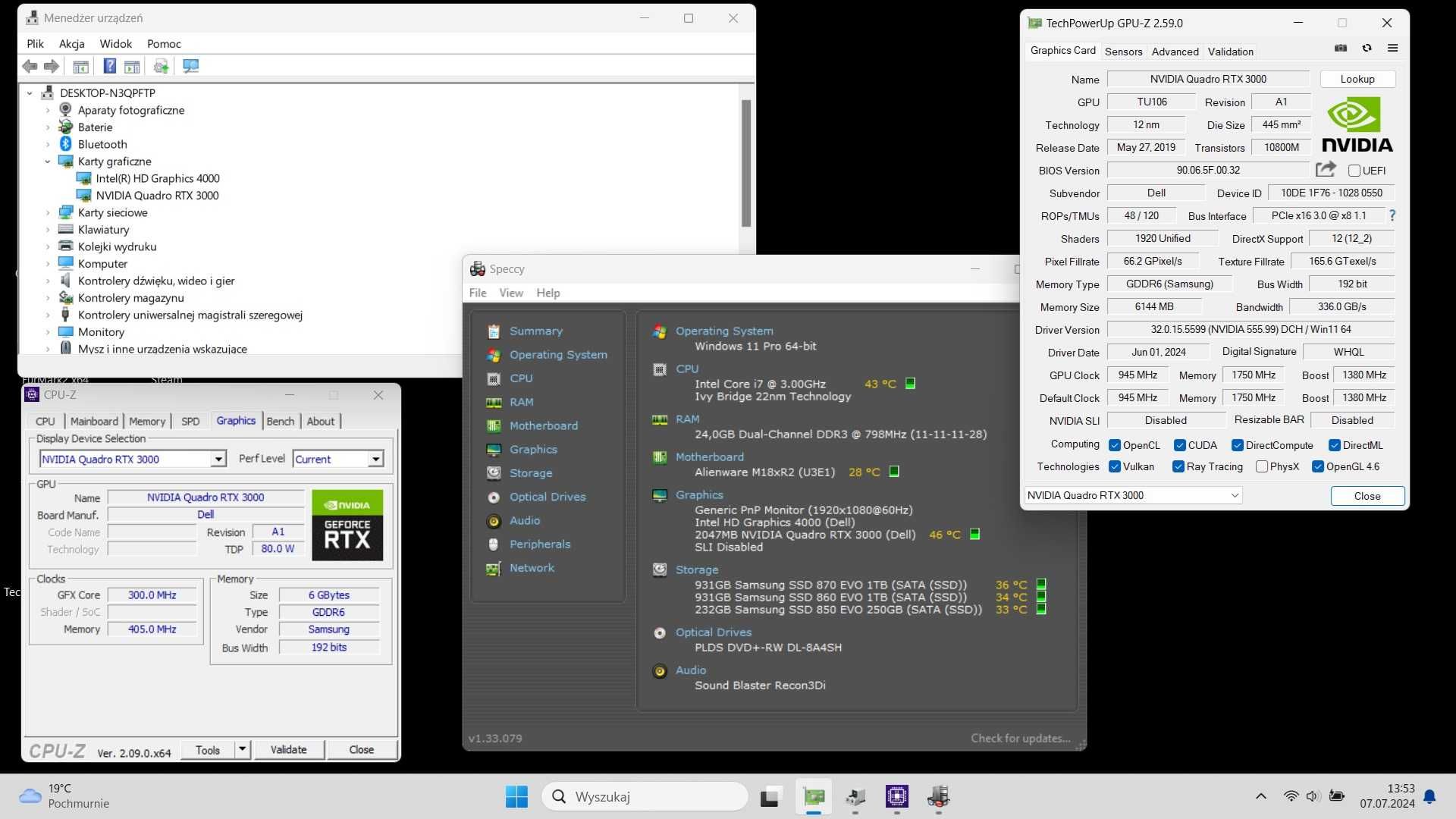Open the CPU-Z taskbar icon

tap(897, 796)
